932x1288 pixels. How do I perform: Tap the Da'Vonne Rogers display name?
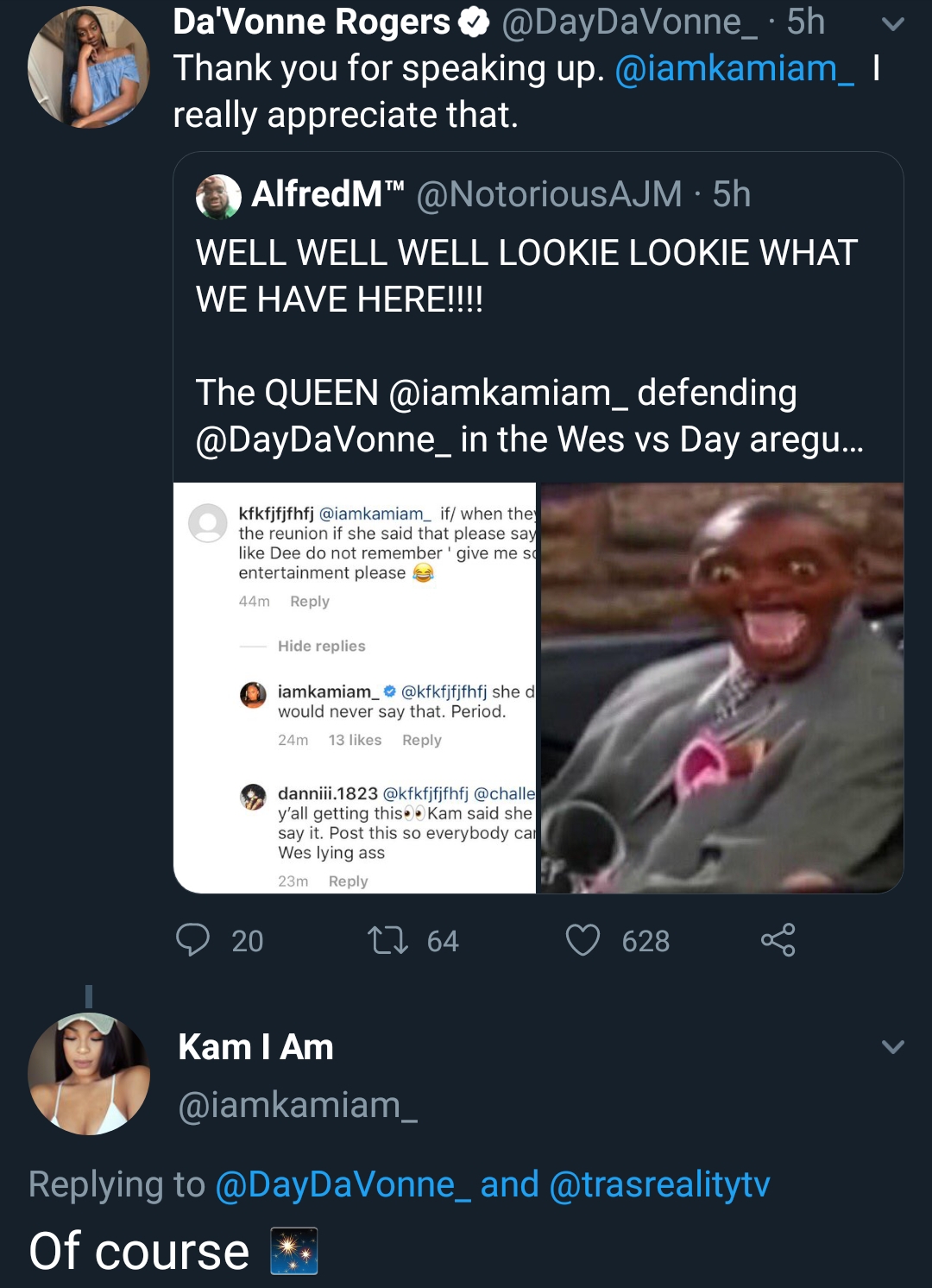(312, 22)
